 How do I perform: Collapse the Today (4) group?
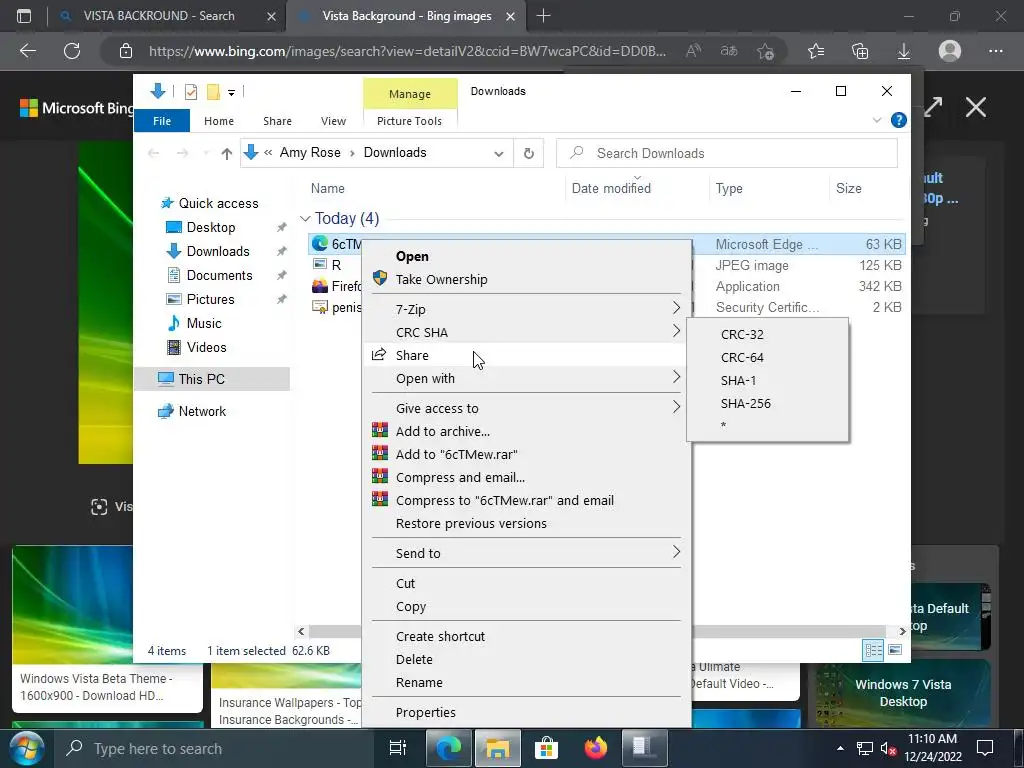(x=305, y=219)
